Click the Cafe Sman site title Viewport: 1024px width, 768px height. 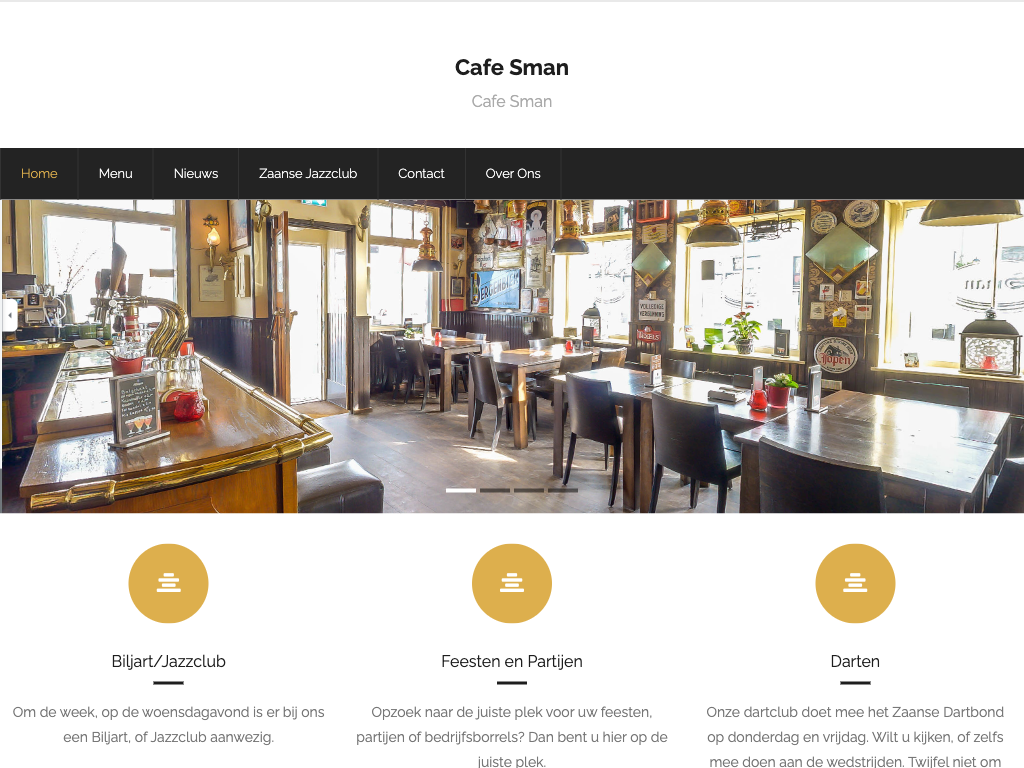(x=512, y=67)
